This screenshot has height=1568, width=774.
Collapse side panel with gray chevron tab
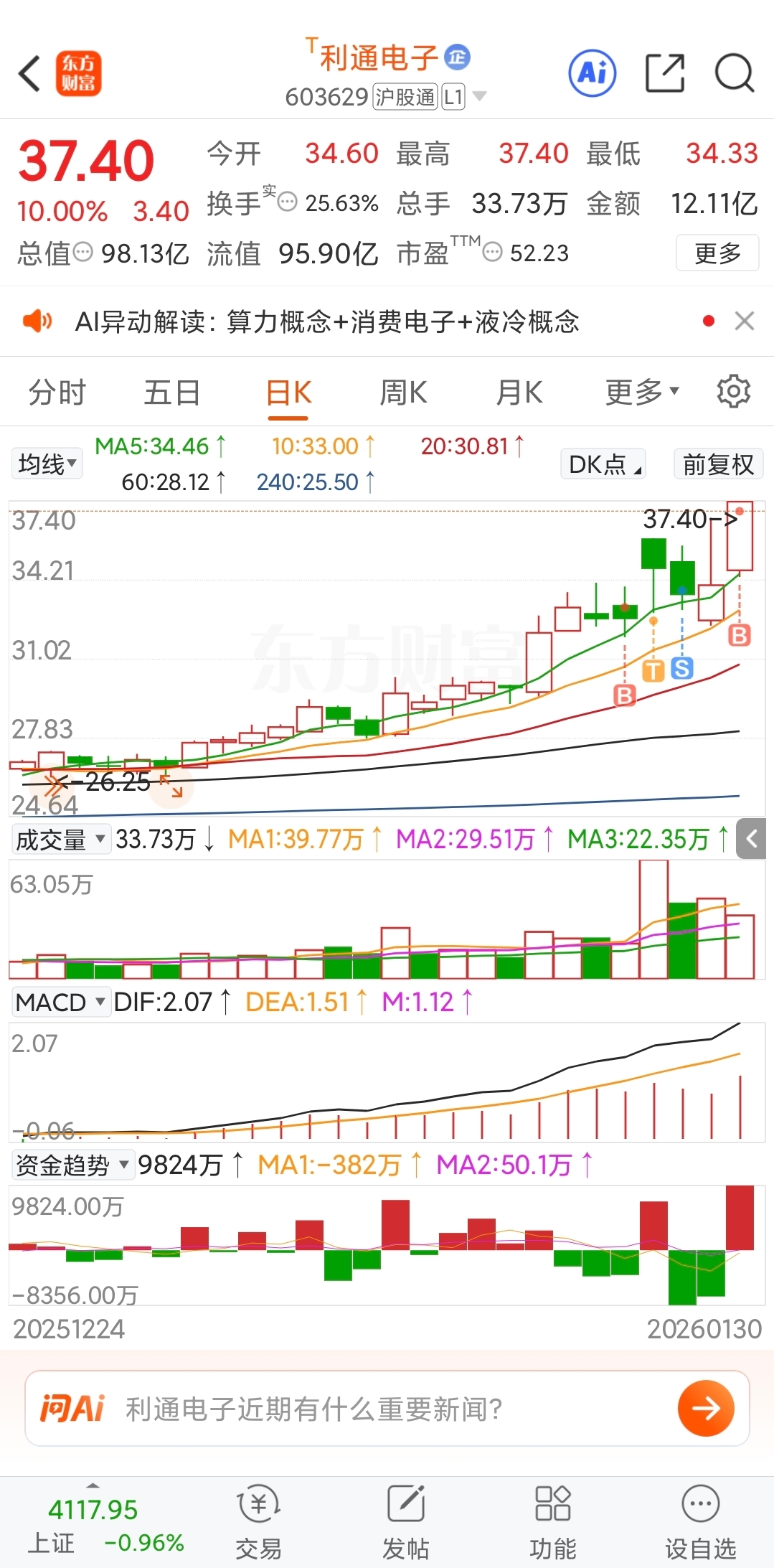tap(752, 838)
